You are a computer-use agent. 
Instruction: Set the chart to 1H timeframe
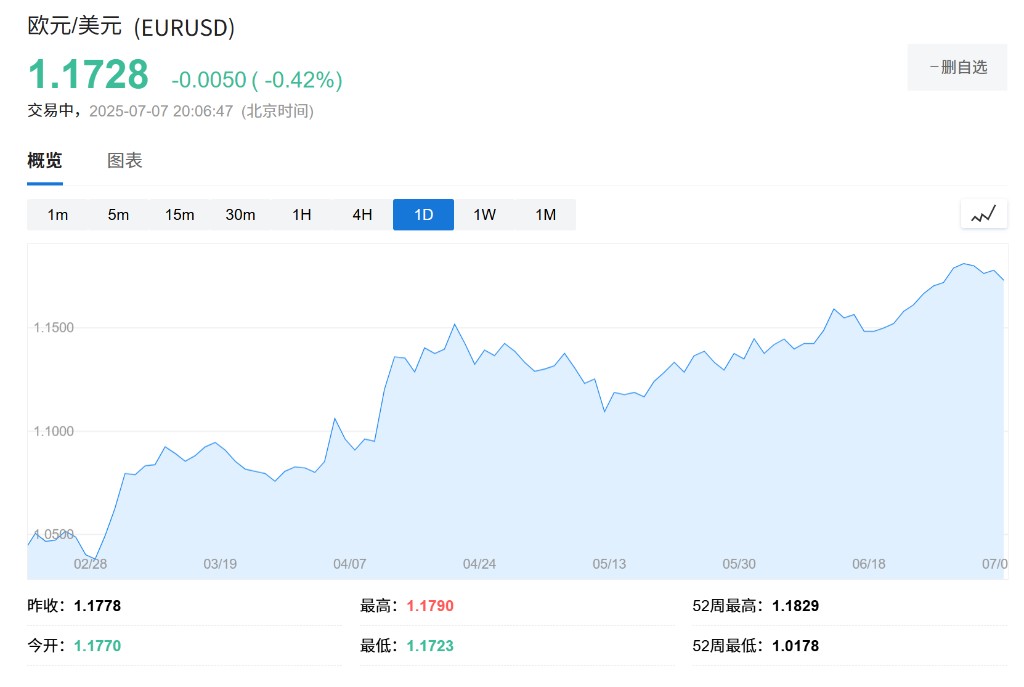pos(301,215)
